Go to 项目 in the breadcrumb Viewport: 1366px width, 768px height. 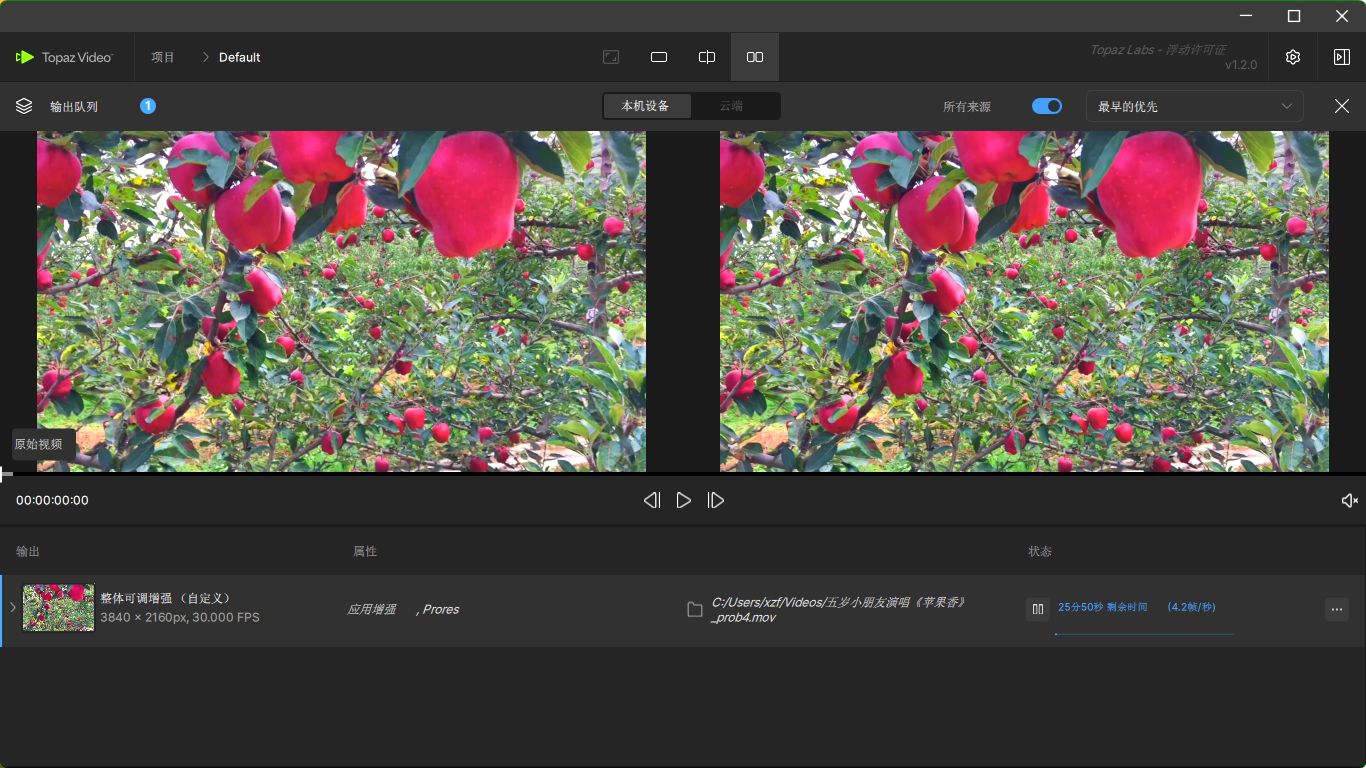point(163,57)
